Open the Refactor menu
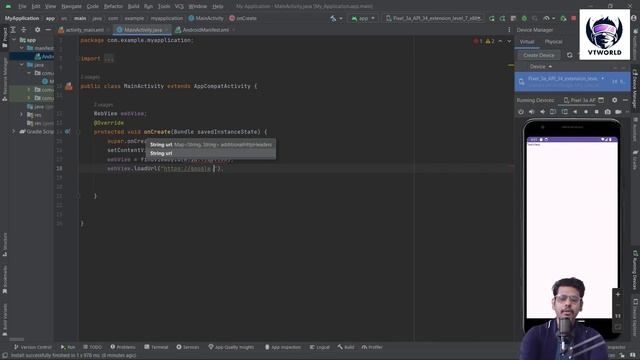 pyautogui.click(x=113, y=7)
